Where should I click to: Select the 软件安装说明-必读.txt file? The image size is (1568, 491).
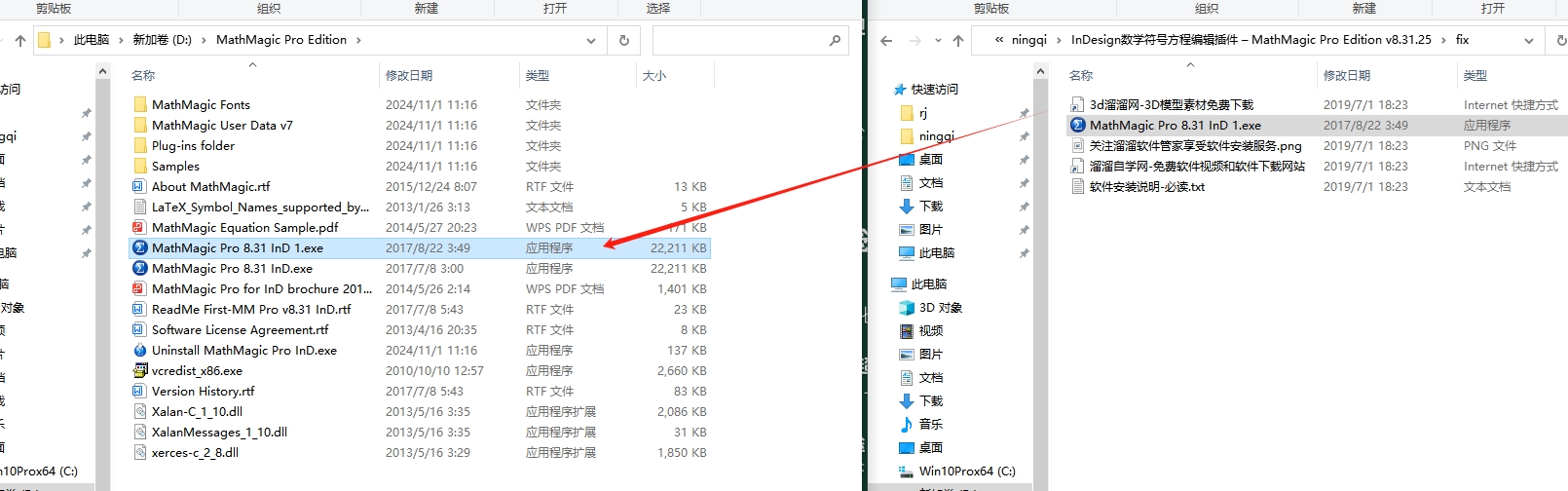pos(1146,187)
